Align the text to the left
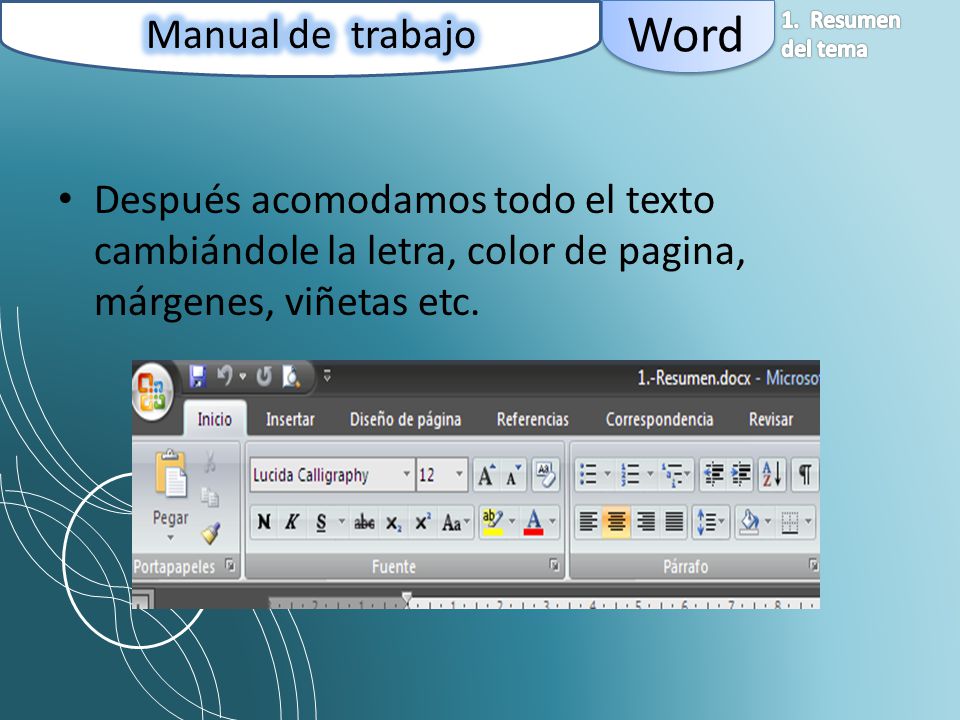Image resolution: width=960 pixels, height=720 pixels. 588,522
